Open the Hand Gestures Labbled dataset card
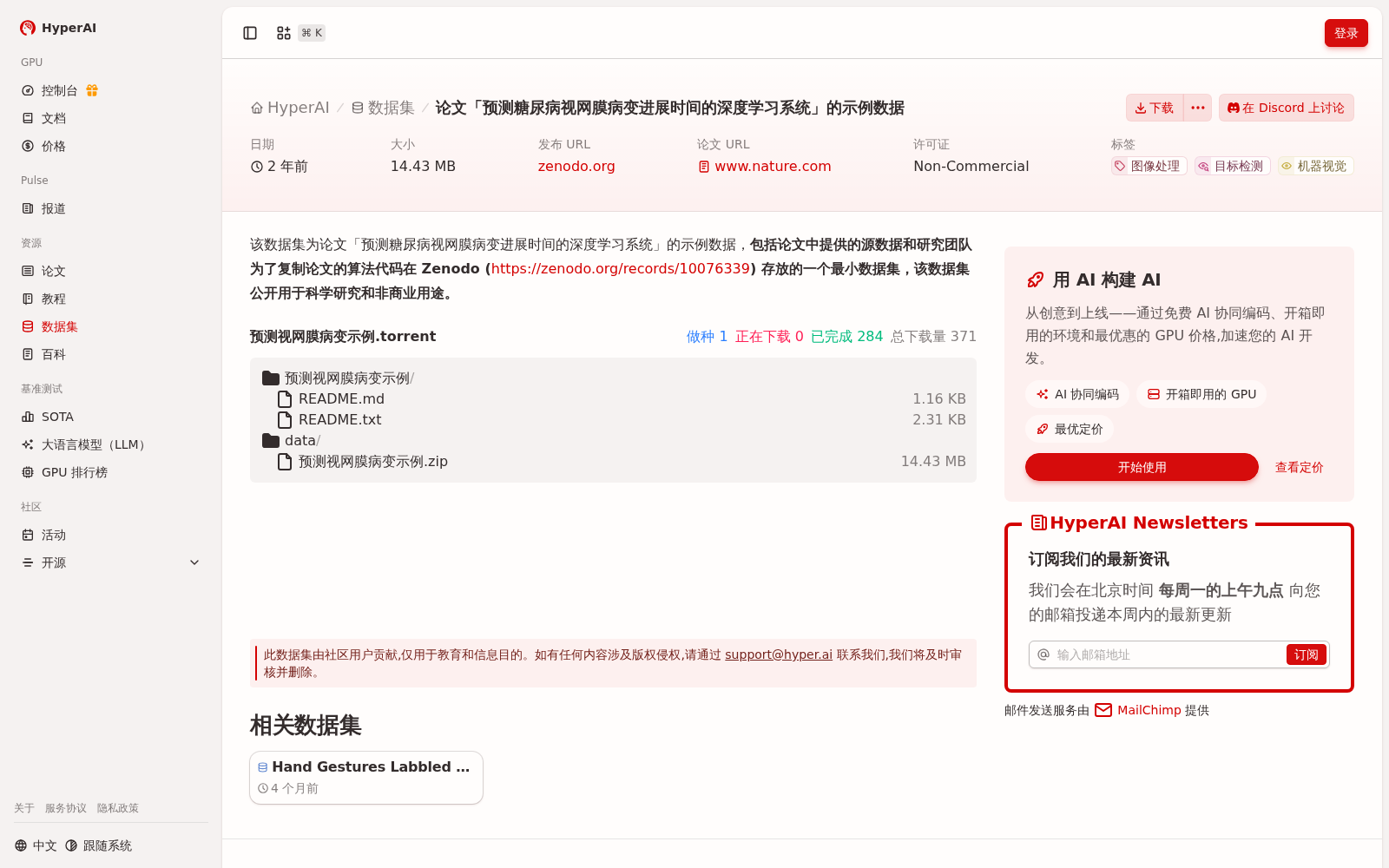The width and height of the screenshot is (1389, 868). click(366, 778)
